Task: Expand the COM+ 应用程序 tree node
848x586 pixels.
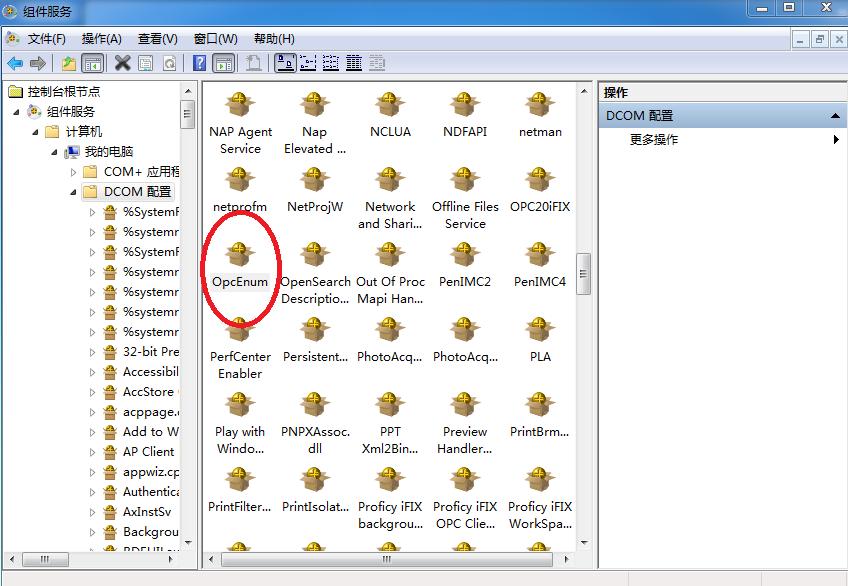Action: pos(72,171)
